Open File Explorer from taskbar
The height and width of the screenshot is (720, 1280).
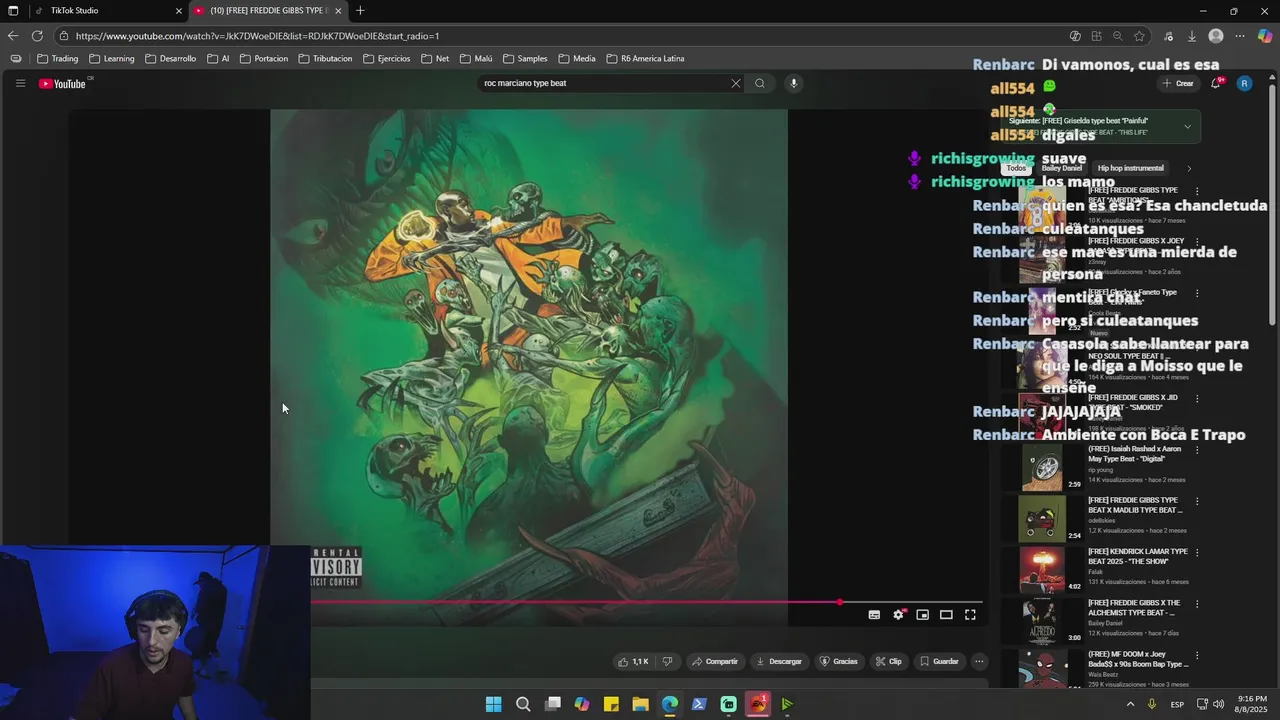coord(640,704)
